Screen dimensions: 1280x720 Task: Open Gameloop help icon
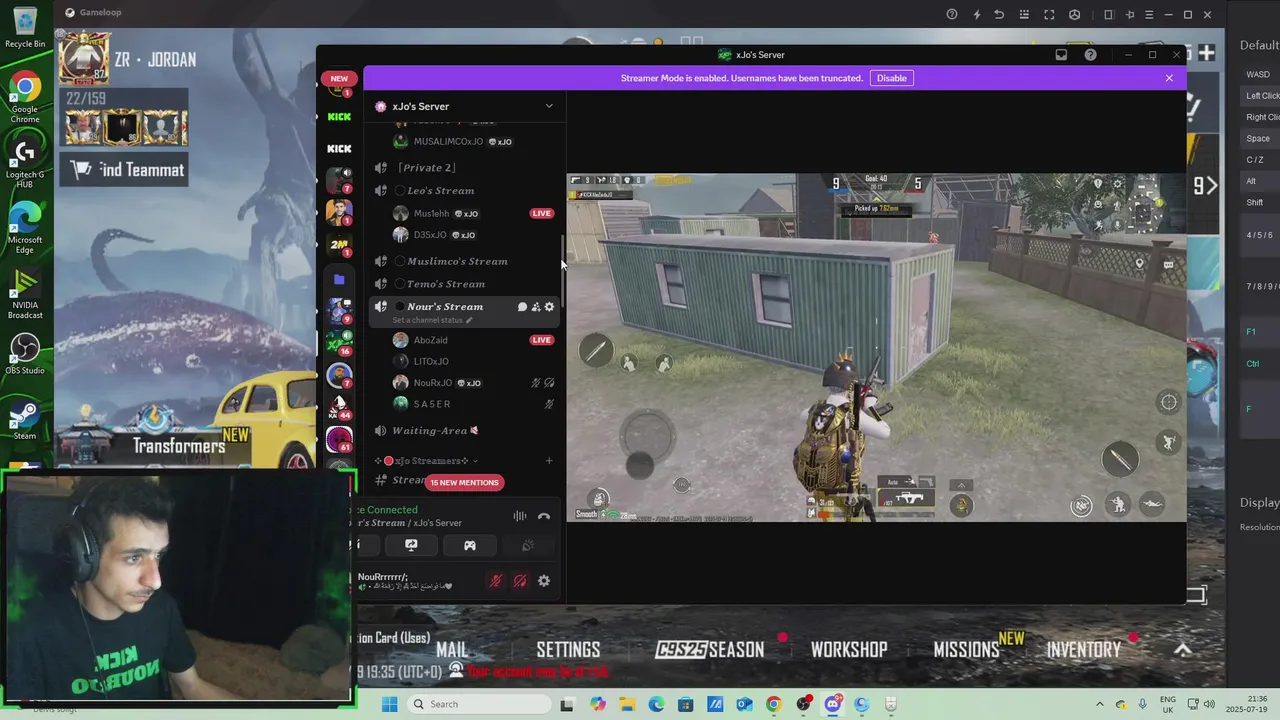coord(952,14)
